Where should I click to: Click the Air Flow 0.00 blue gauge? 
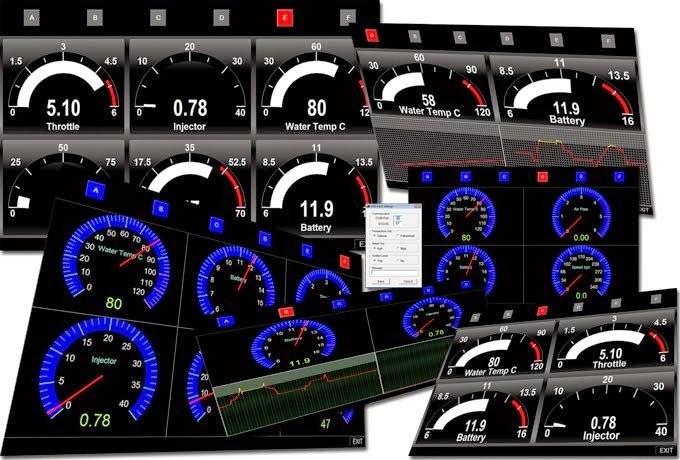[581, 215]
